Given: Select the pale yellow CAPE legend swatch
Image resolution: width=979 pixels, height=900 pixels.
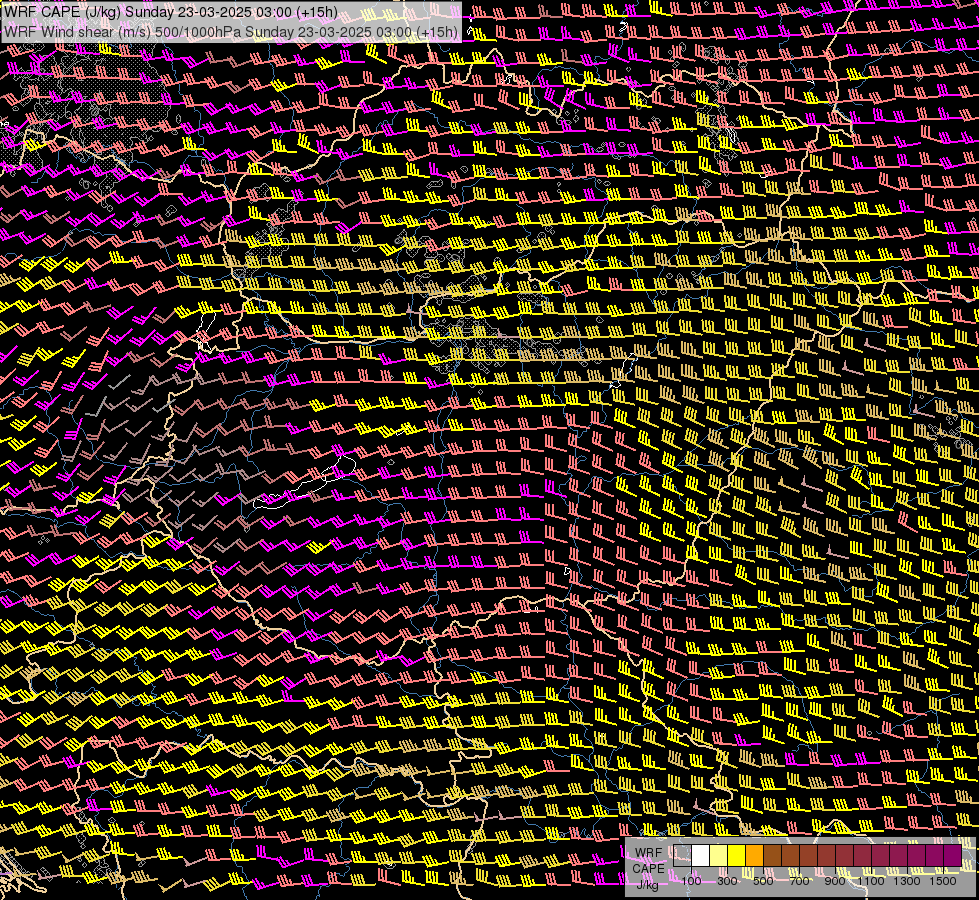Looking at the screenshot, I should click(719, 855).
